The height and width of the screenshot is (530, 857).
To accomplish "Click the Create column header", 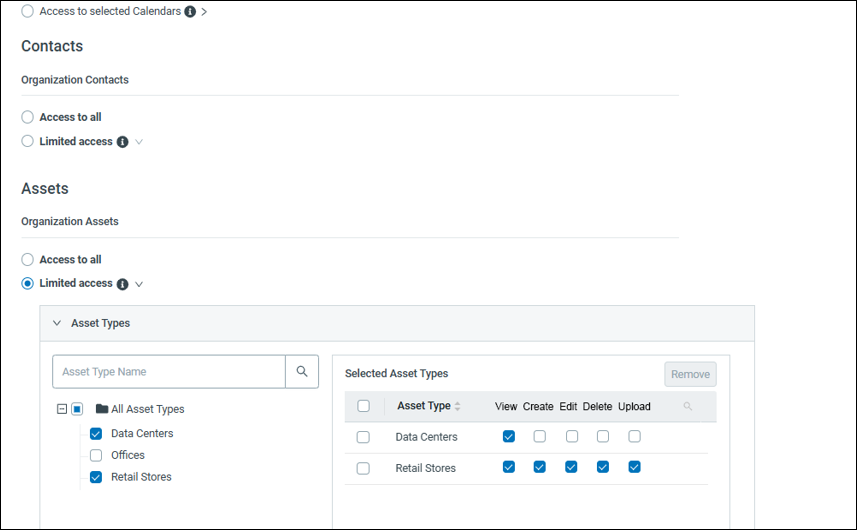I will click(x=538, y=407).
